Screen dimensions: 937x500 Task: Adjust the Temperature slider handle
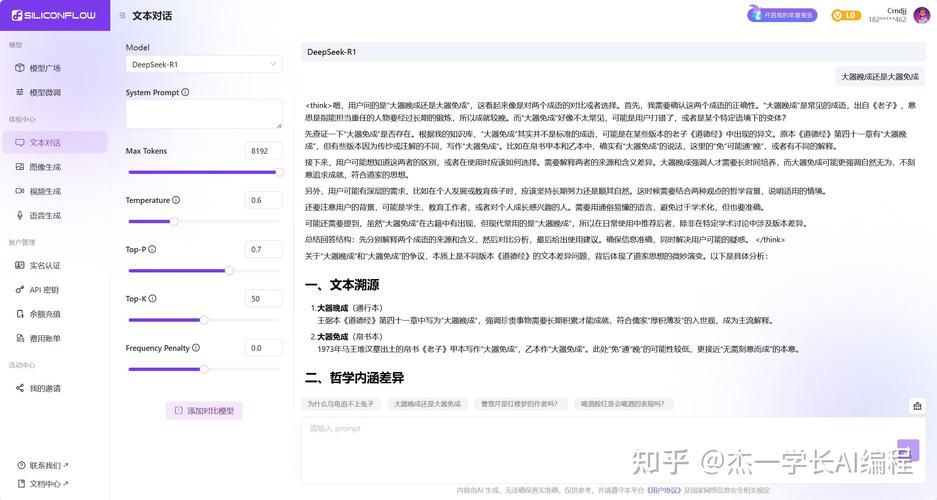click(x=174, y=222)
